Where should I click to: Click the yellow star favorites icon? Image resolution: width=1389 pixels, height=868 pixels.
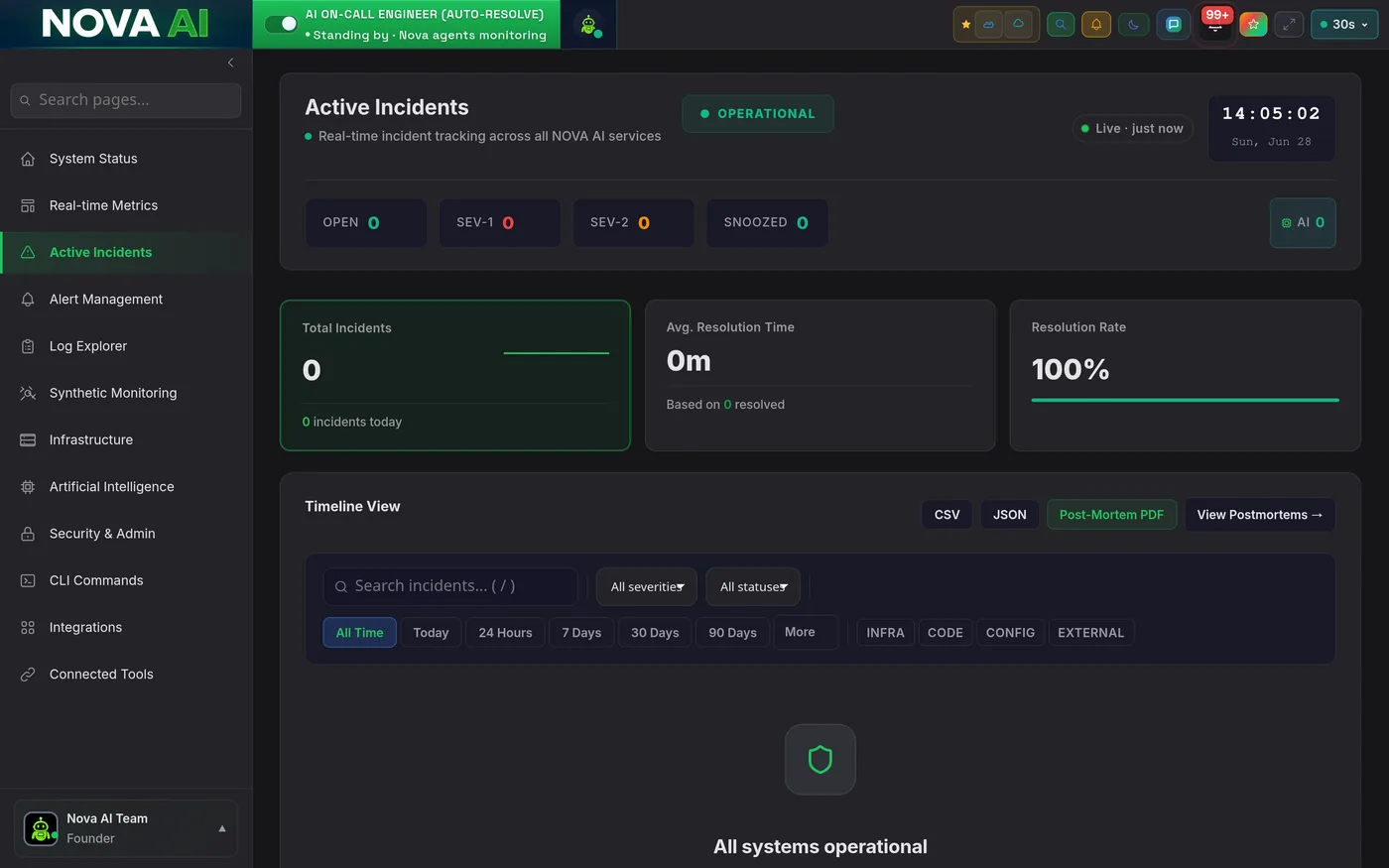point(965,25)
